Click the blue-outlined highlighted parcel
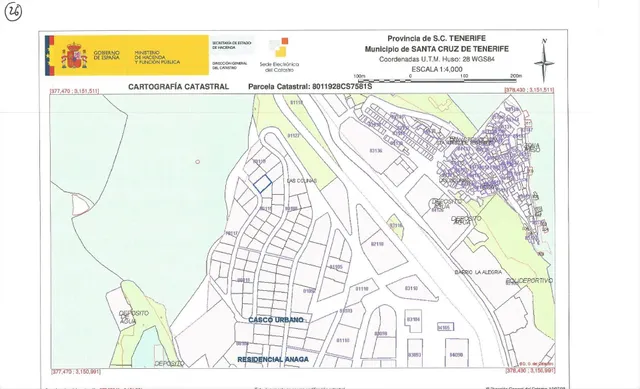The width and height of the screenshot is (640, 389). pyautogui.click(x=262, y=184)
